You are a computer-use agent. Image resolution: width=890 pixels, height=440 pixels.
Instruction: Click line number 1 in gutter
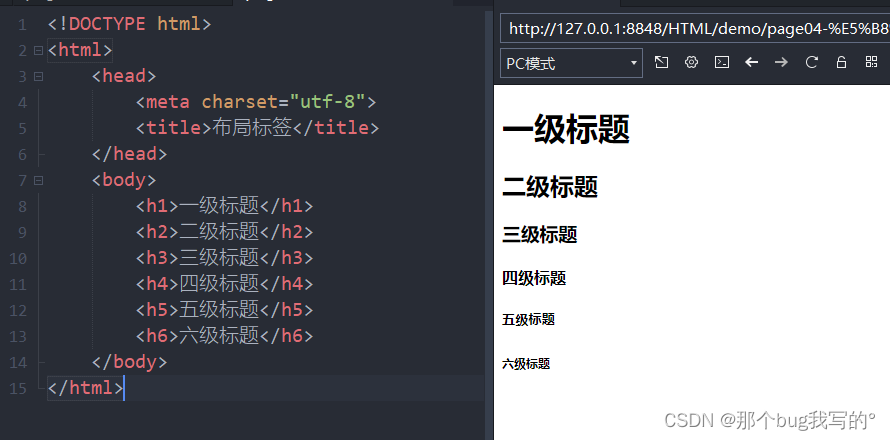(22, 25)
